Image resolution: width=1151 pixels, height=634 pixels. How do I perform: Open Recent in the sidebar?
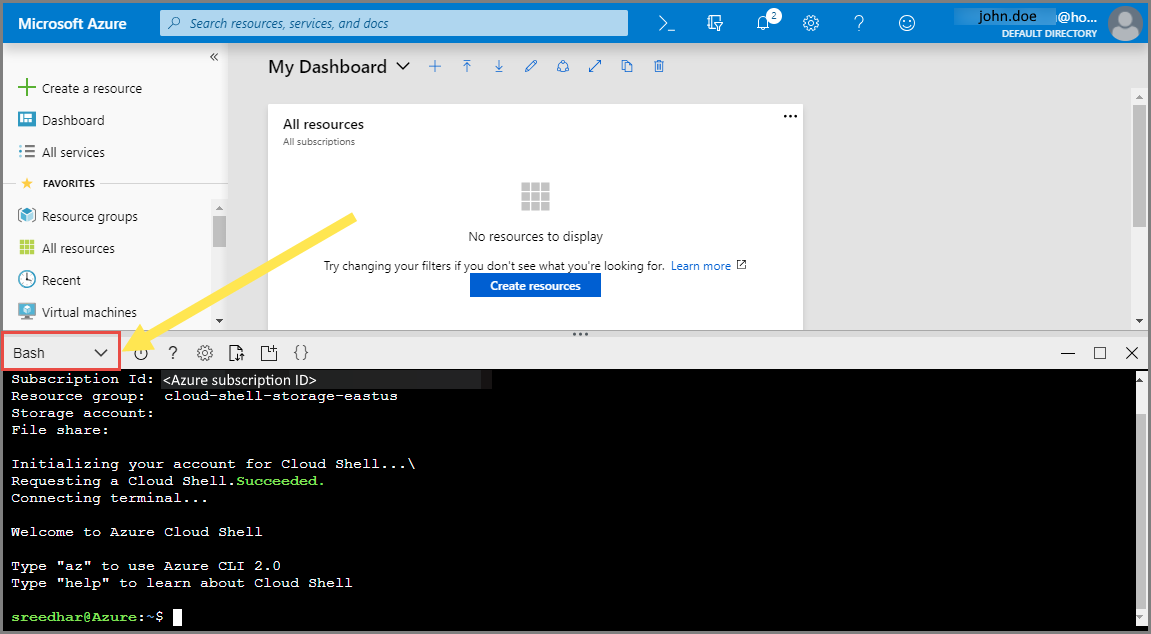coord(49,280)
